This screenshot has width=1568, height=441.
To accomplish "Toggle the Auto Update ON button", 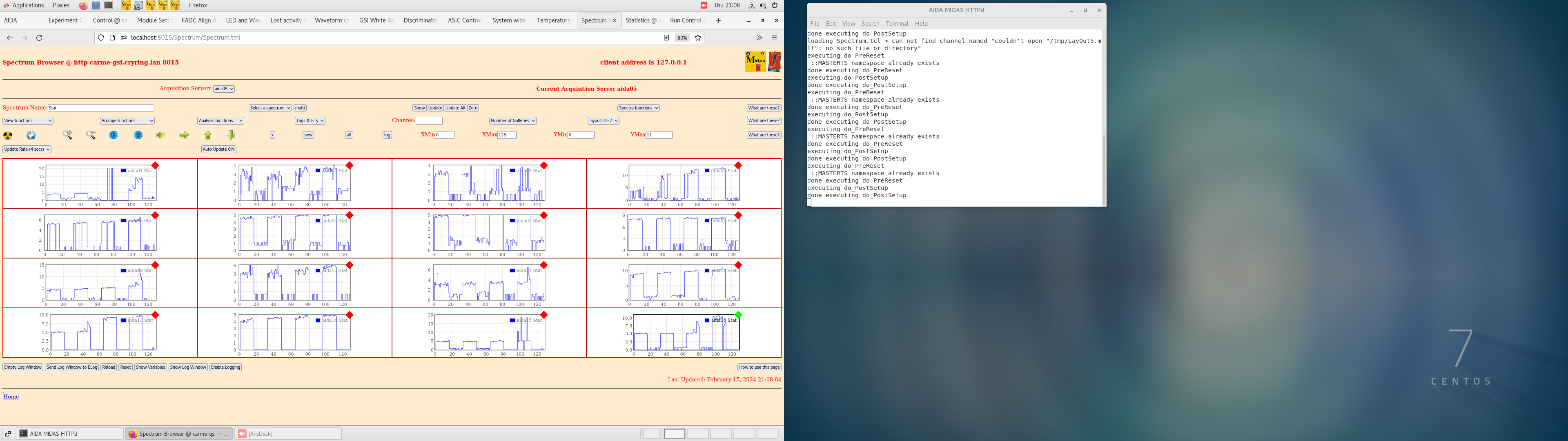I will point(218,149).
